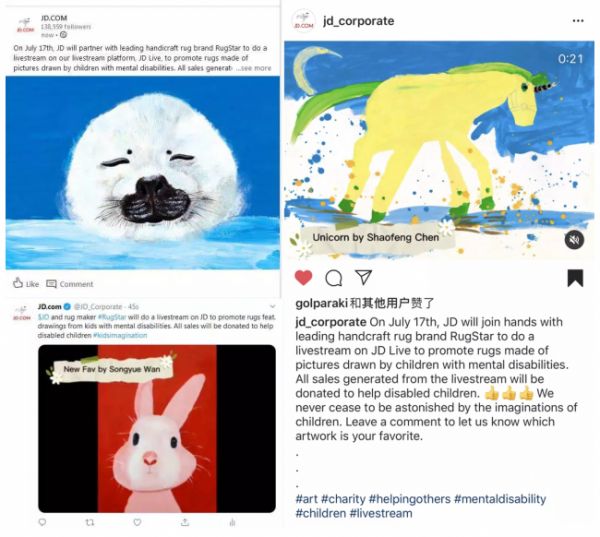Reply to the JD.com tweet
600x537 pixels.
click(x=42, y=522)
